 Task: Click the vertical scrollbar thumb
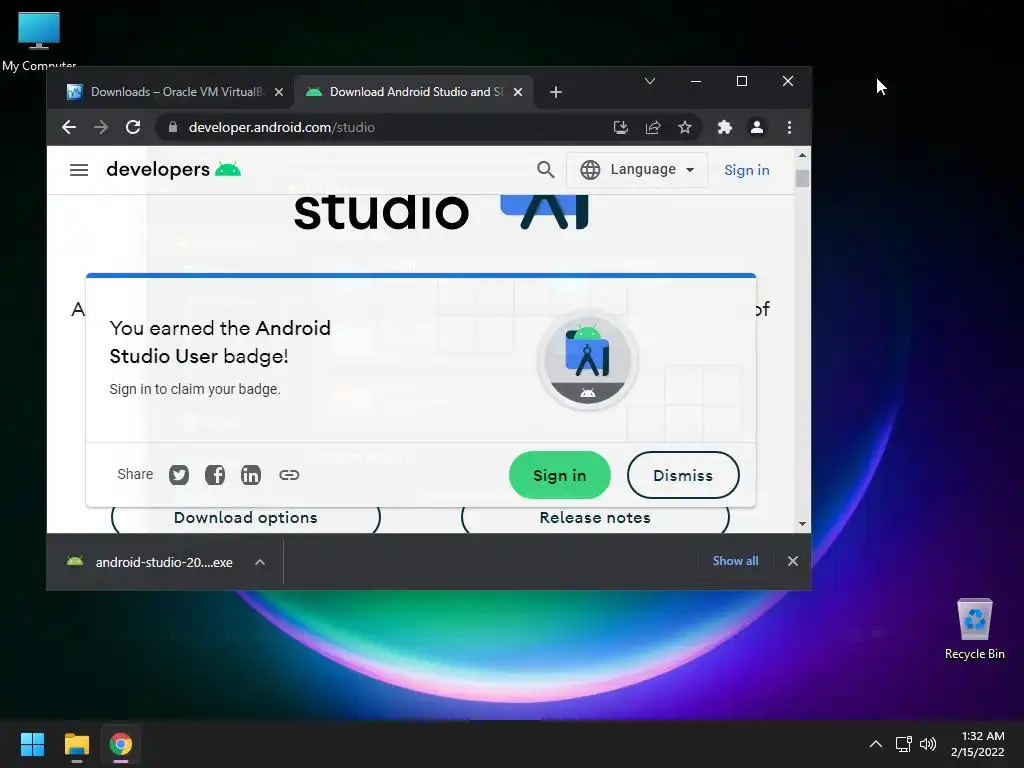pyautogui.click(x=802, y=178)
